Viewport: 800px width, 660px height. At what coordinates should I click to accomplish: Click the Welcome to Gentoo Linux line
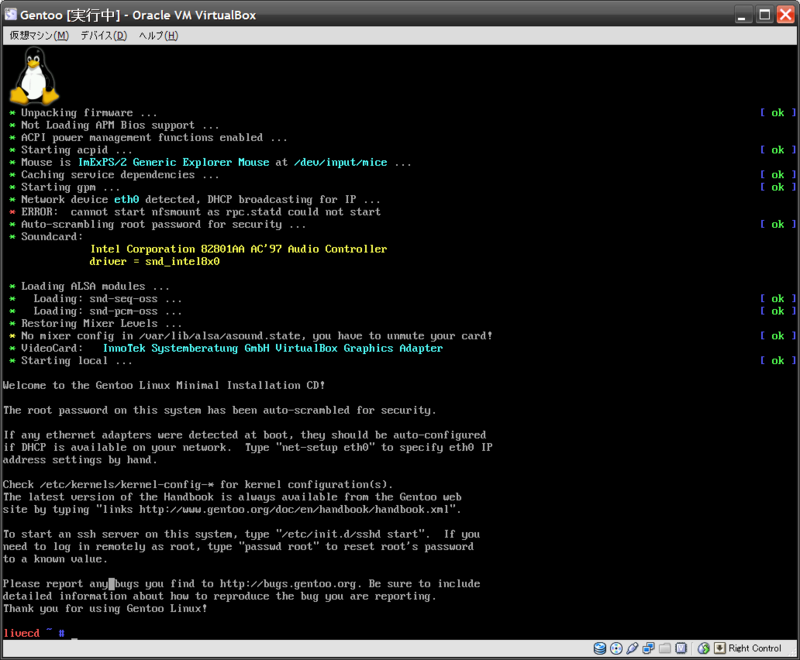(164, 385)
